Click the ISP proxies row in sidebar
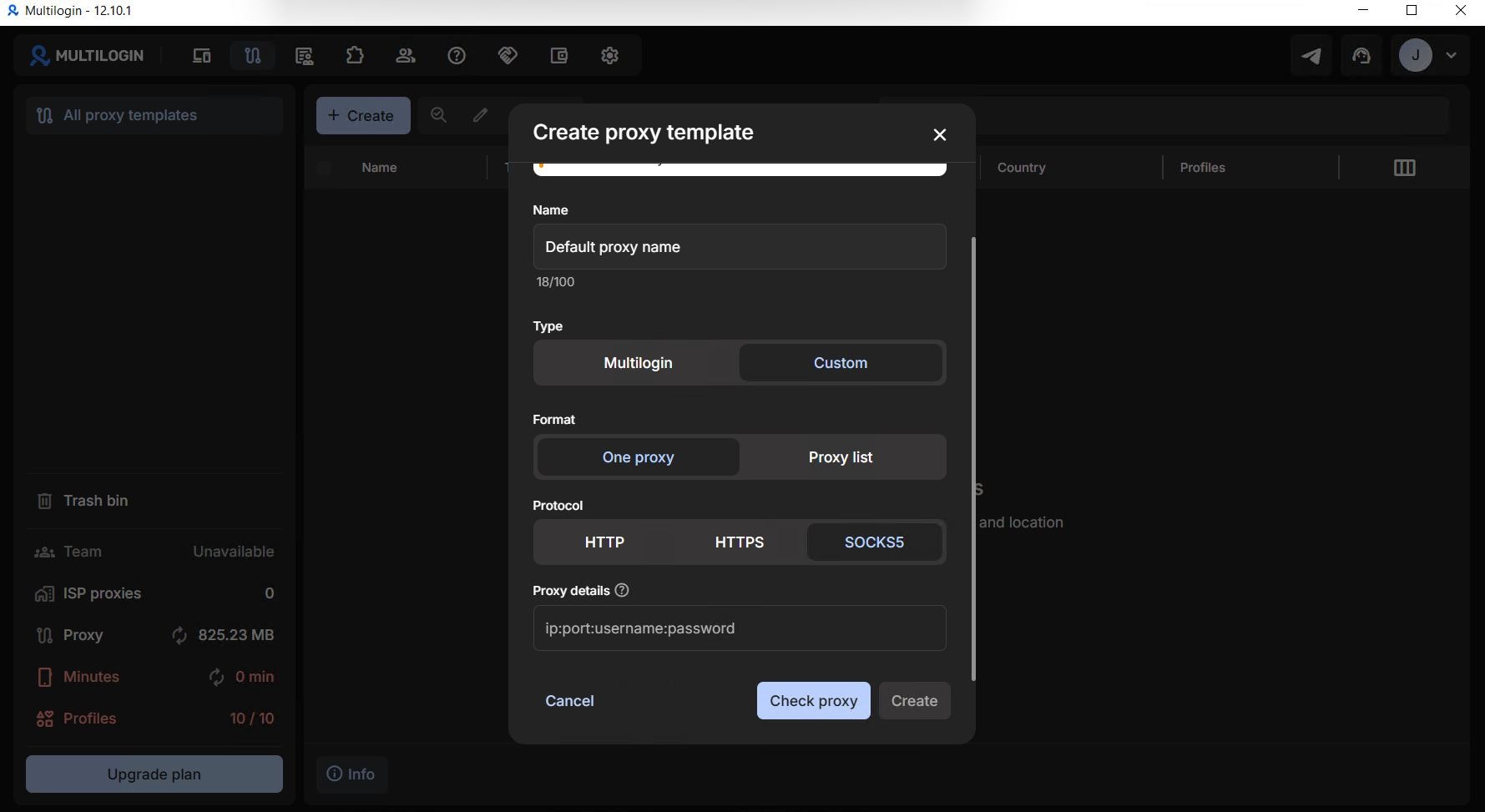Viewport: 1485px width, 812px height. coord(154,593)
